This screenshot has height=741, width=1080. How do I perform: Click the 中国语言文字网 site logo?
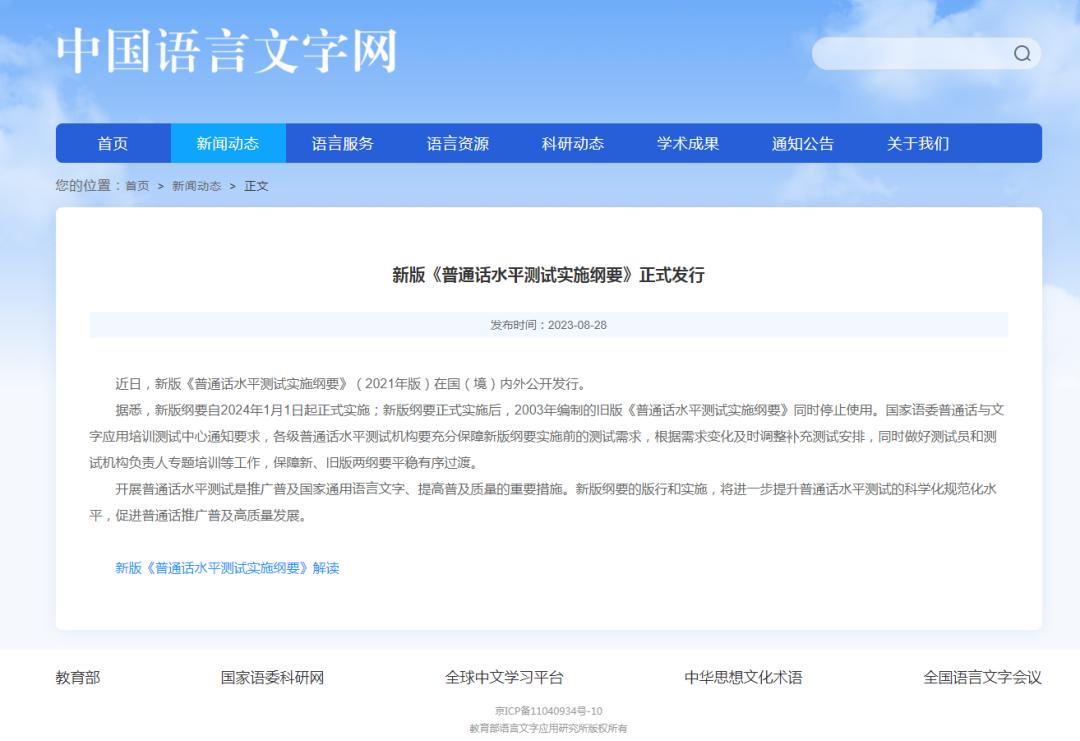point(227,51)
